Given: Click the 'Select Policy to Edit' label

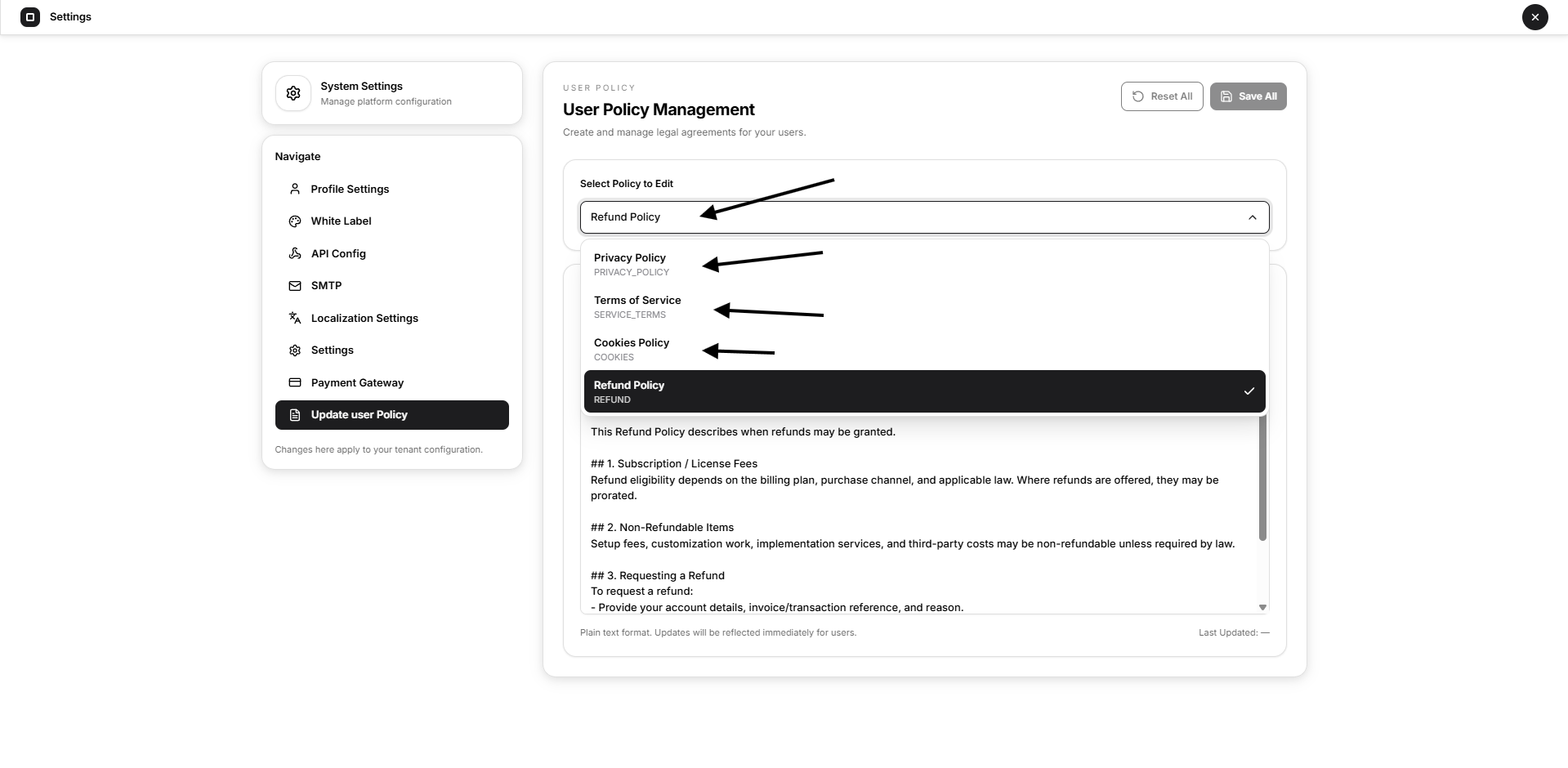Looking at the screenshot, I should (627, 184).
